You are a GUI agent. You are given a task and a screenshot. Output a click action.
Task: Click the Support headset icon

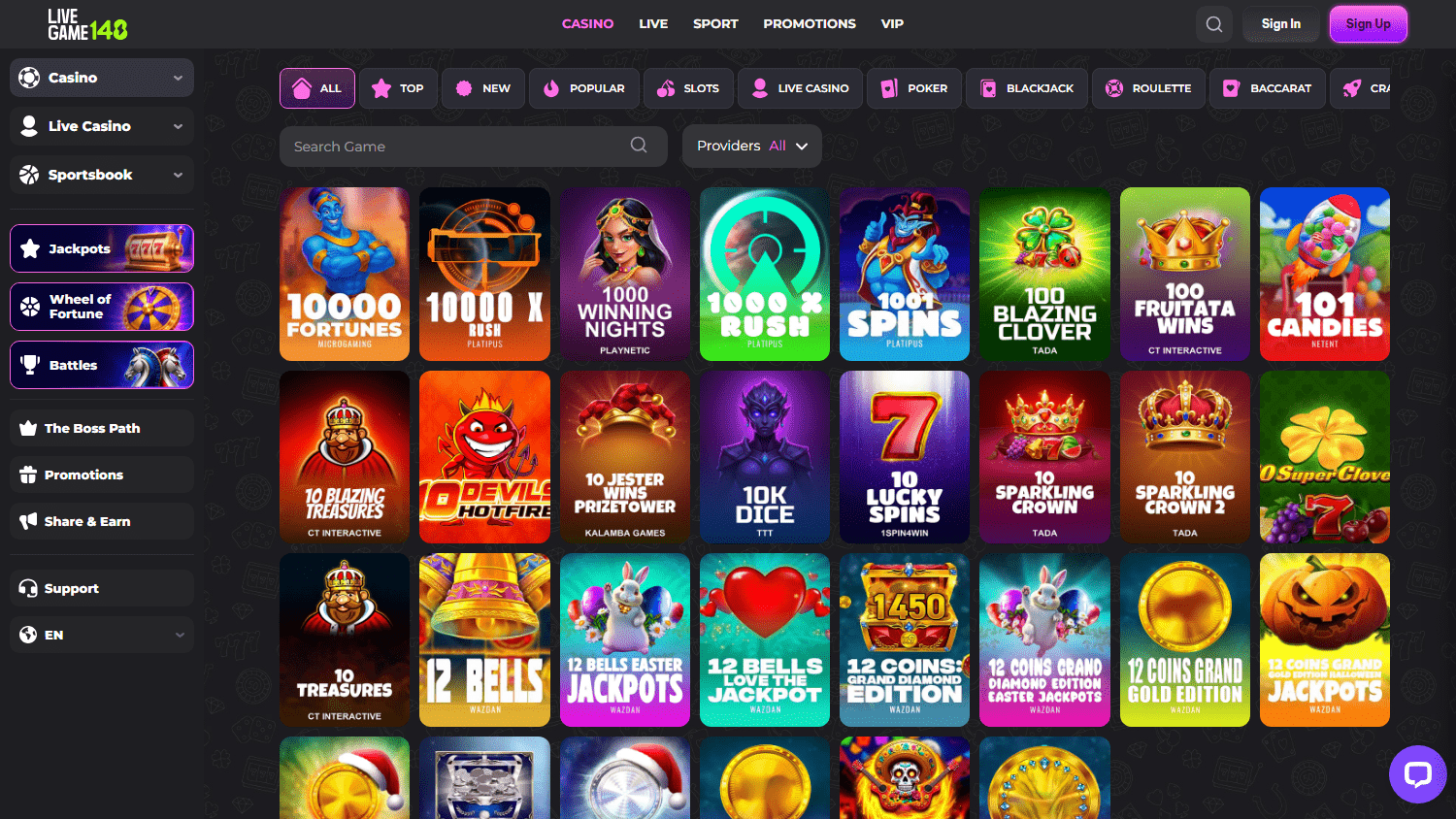point(28,588)
